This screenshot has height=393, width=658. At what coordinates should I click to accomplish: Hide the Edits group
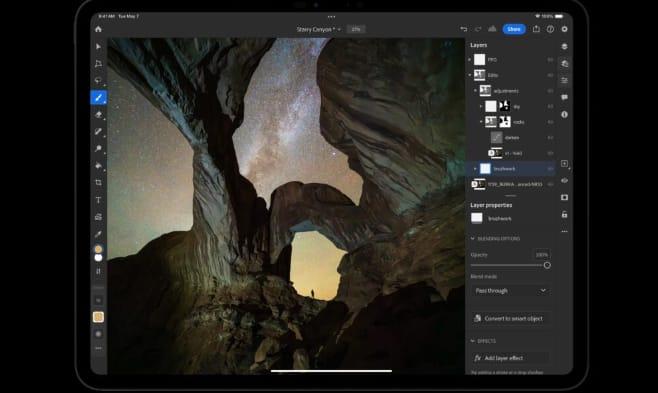(550, 75)
